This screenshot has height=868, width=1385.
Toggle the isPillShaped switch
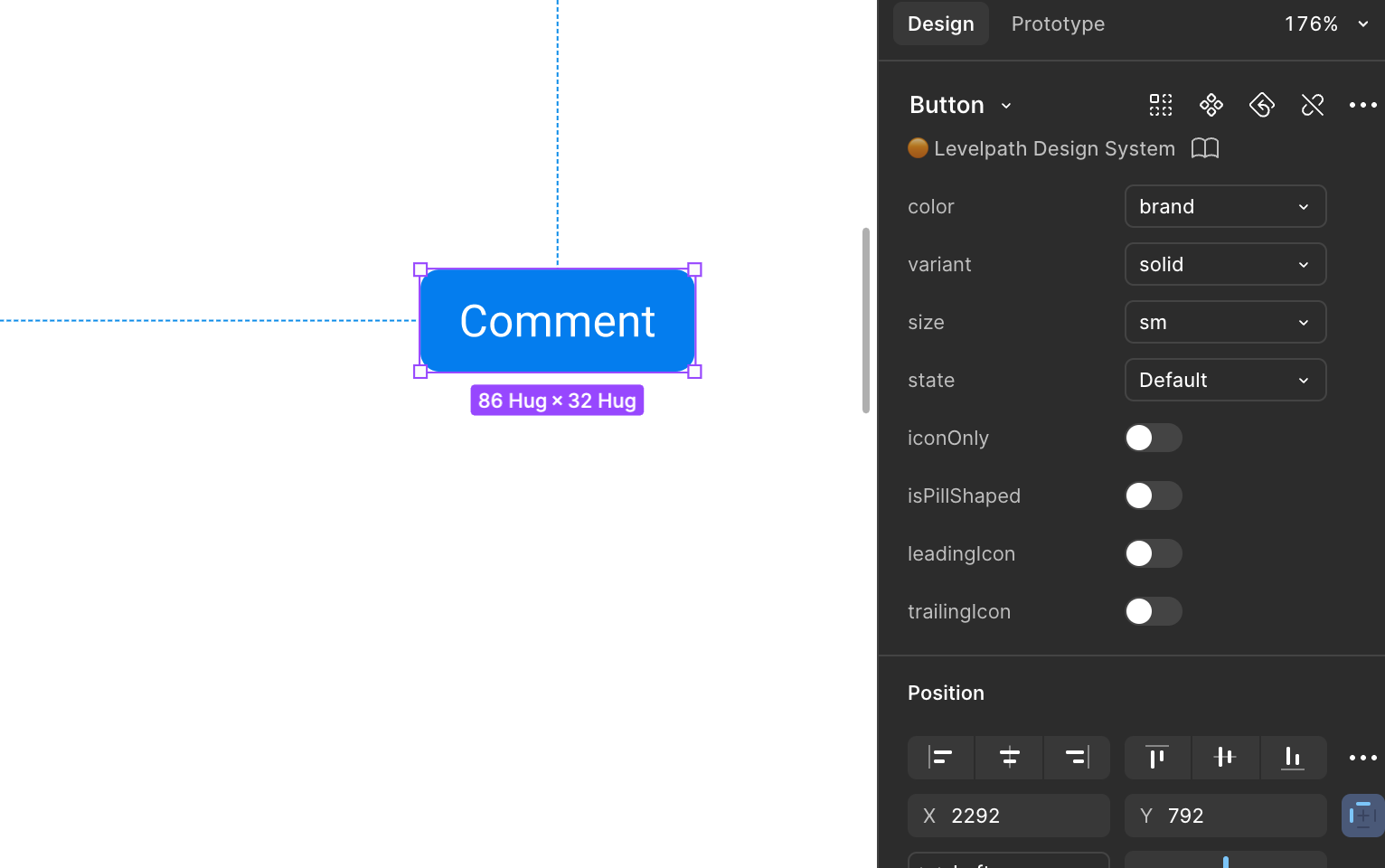click(1154, 495)
